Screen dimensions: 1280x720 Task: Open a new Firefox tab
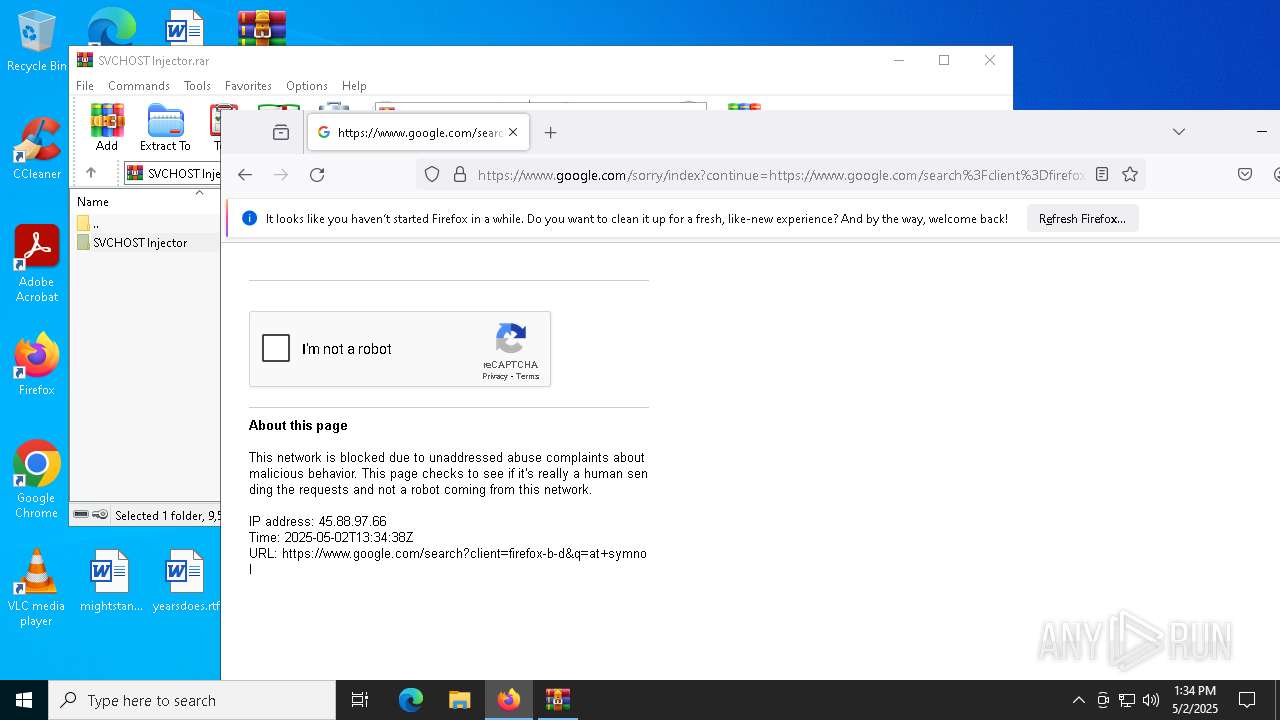pos(550,132)
